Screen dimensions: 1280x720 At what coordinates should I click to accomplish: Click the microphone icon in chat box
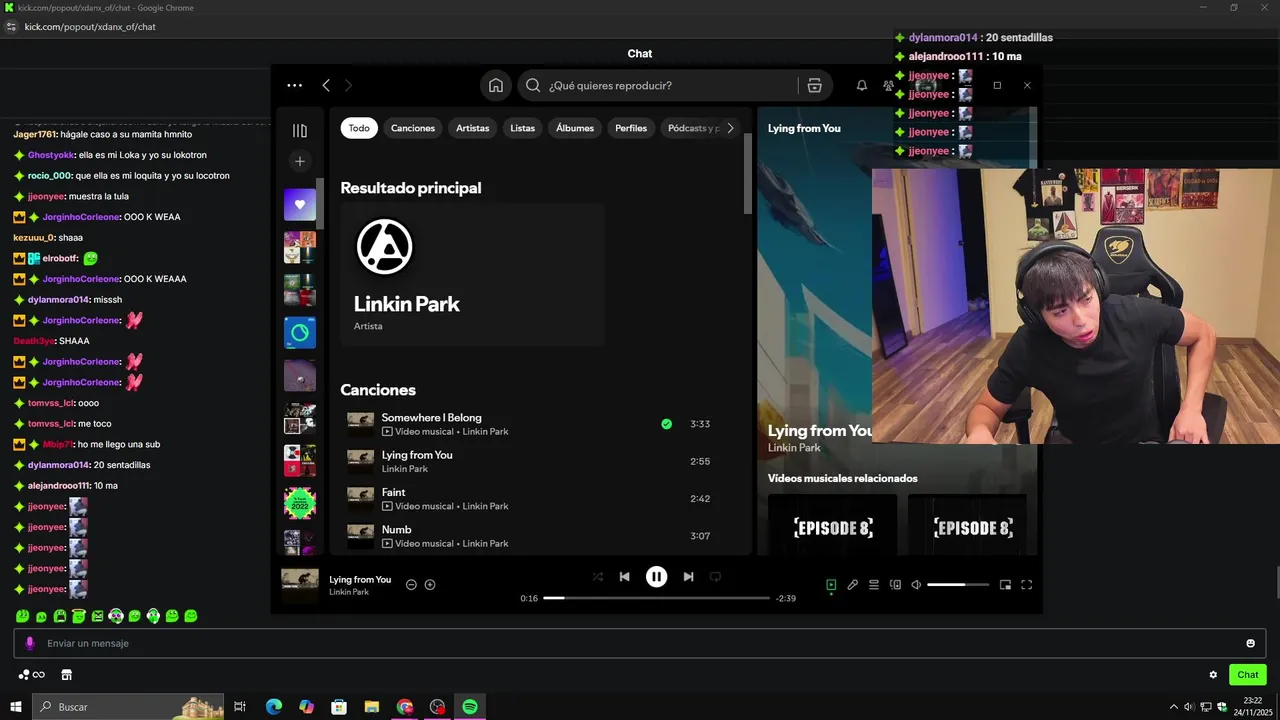point(30,643)
